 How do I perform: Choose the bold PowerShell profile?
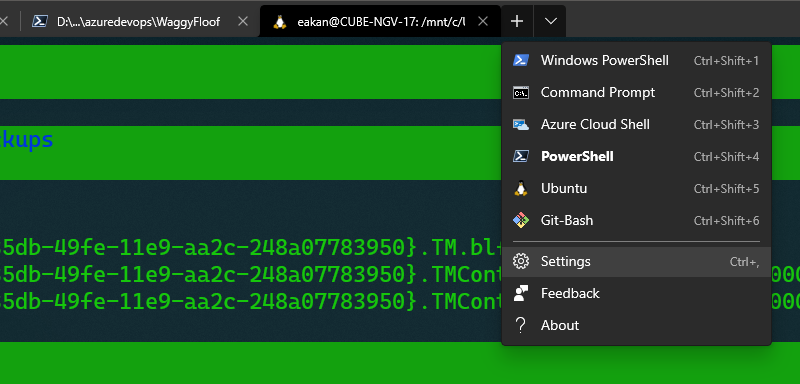[x=636, y=157]
